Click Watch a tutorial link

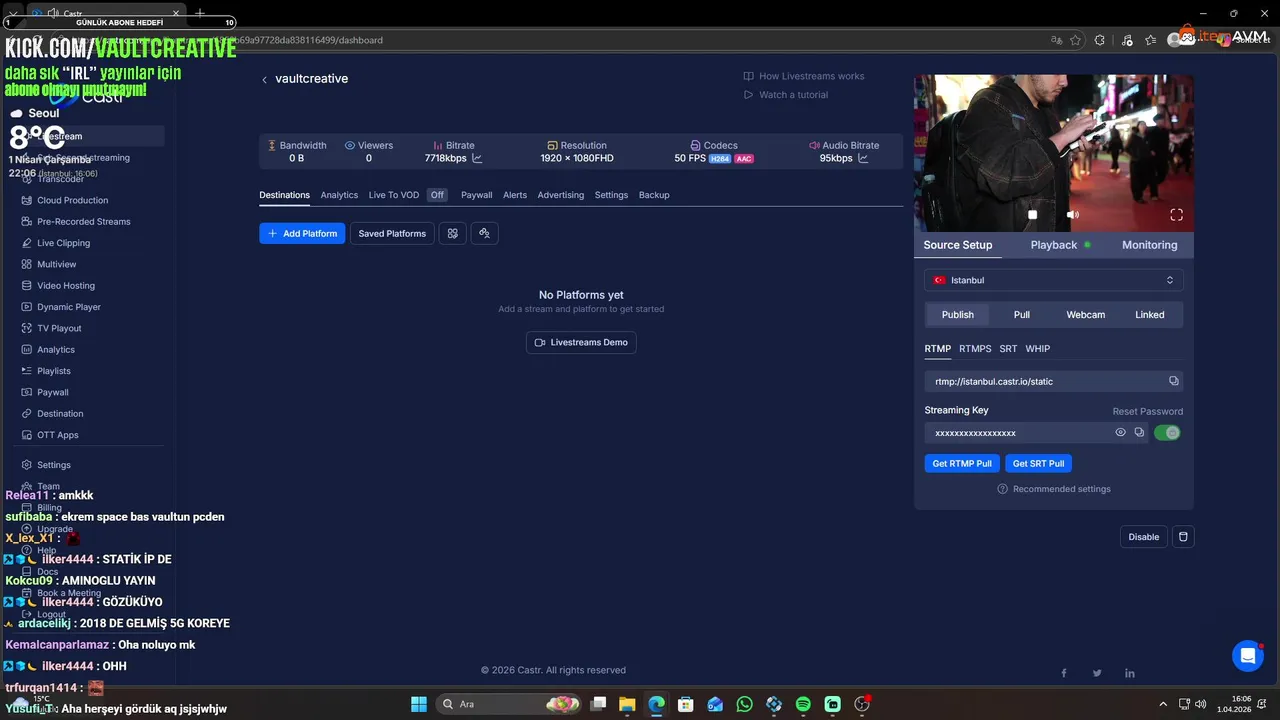pos(786,95)
